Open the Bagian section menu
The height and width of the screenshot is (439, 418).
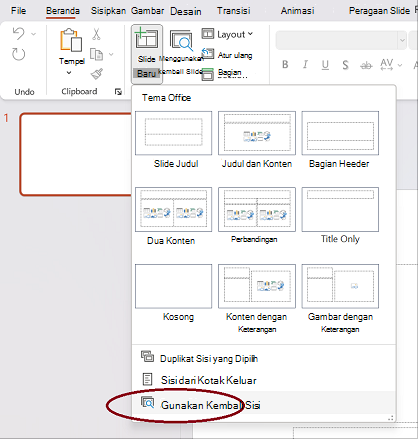[x=222, y=73]
